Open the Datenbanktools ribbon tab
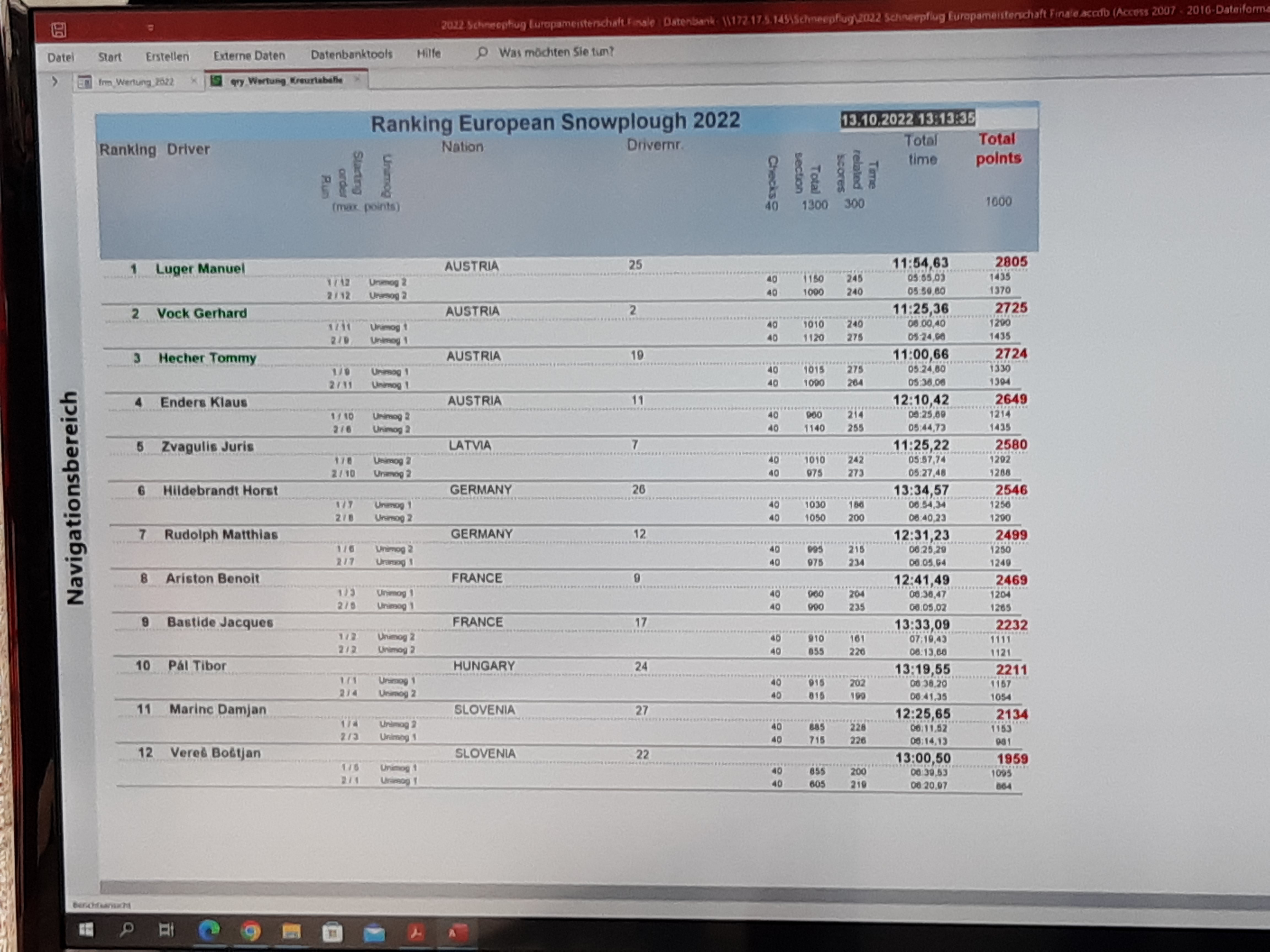This screenshot has height=952, width=1270. 351,55
